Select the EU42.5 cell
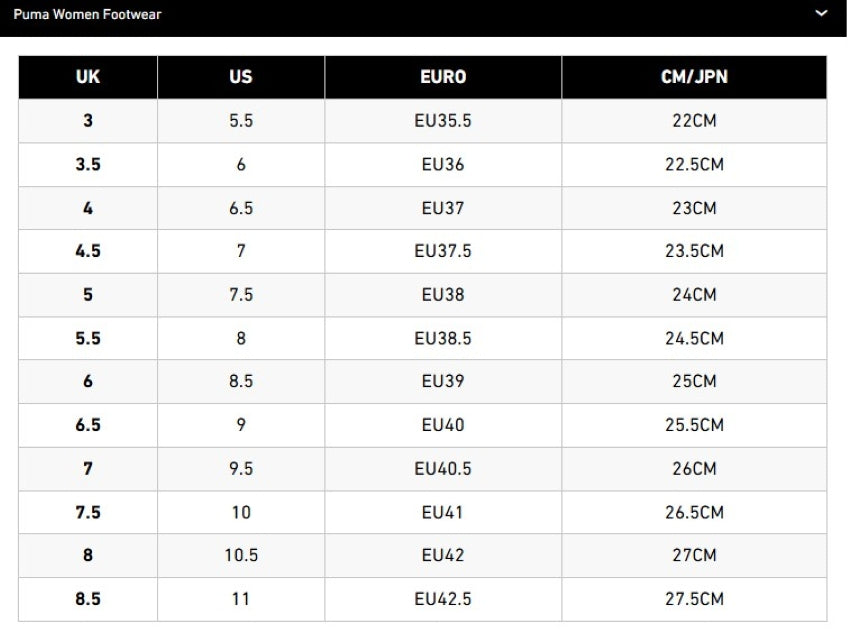The image size is (848, 640). click(x=443, y=600)
